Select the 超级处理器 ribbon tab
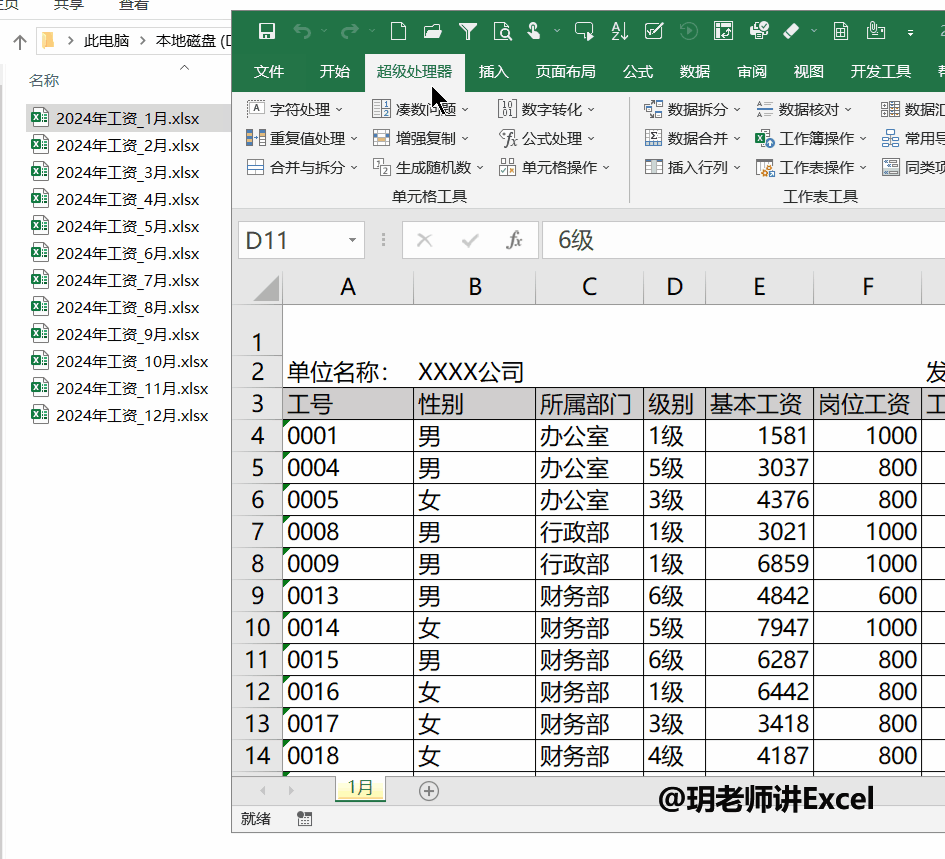Image resolution: width=945 pixels, height=859 pixels. (x=414, y=72)
